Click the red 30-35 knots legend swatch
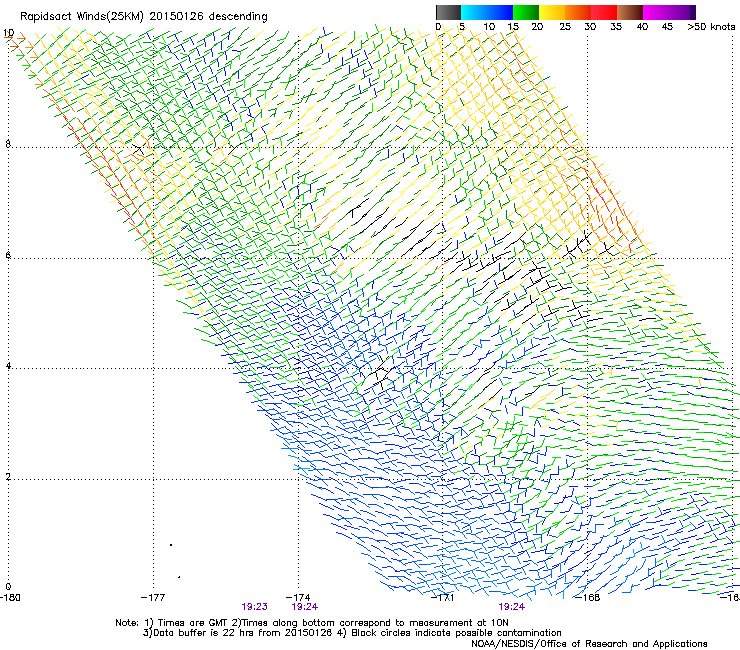Viewport: 740px width, 650px height. 604,12
